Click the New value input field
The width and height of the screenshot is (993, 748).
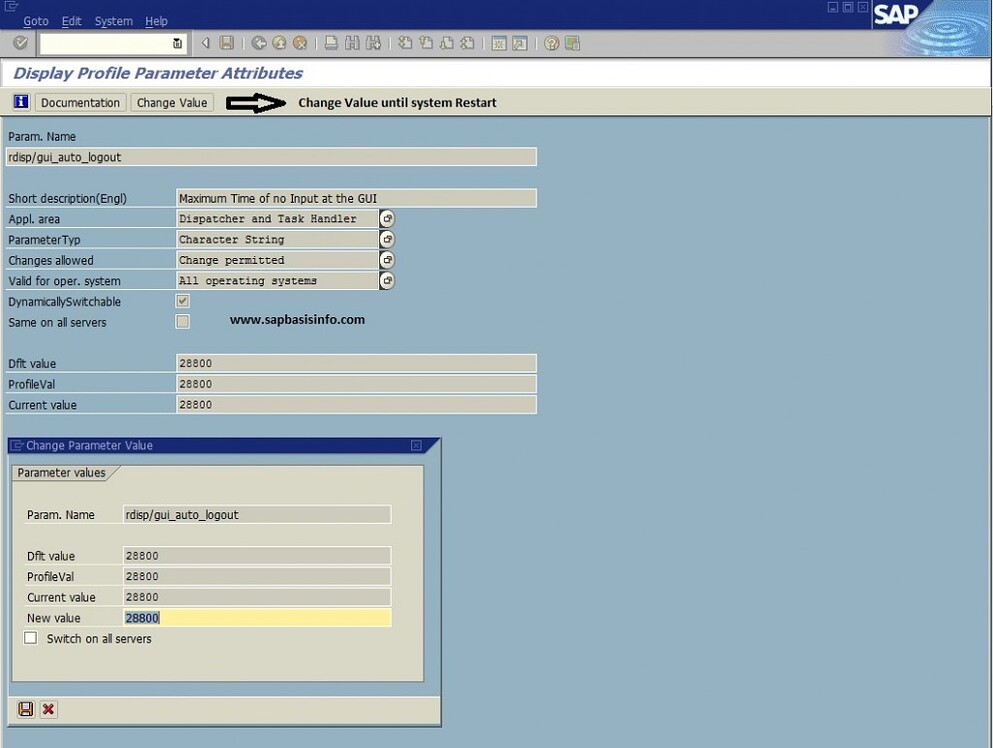pyautogui.click(x=255, y=617)
